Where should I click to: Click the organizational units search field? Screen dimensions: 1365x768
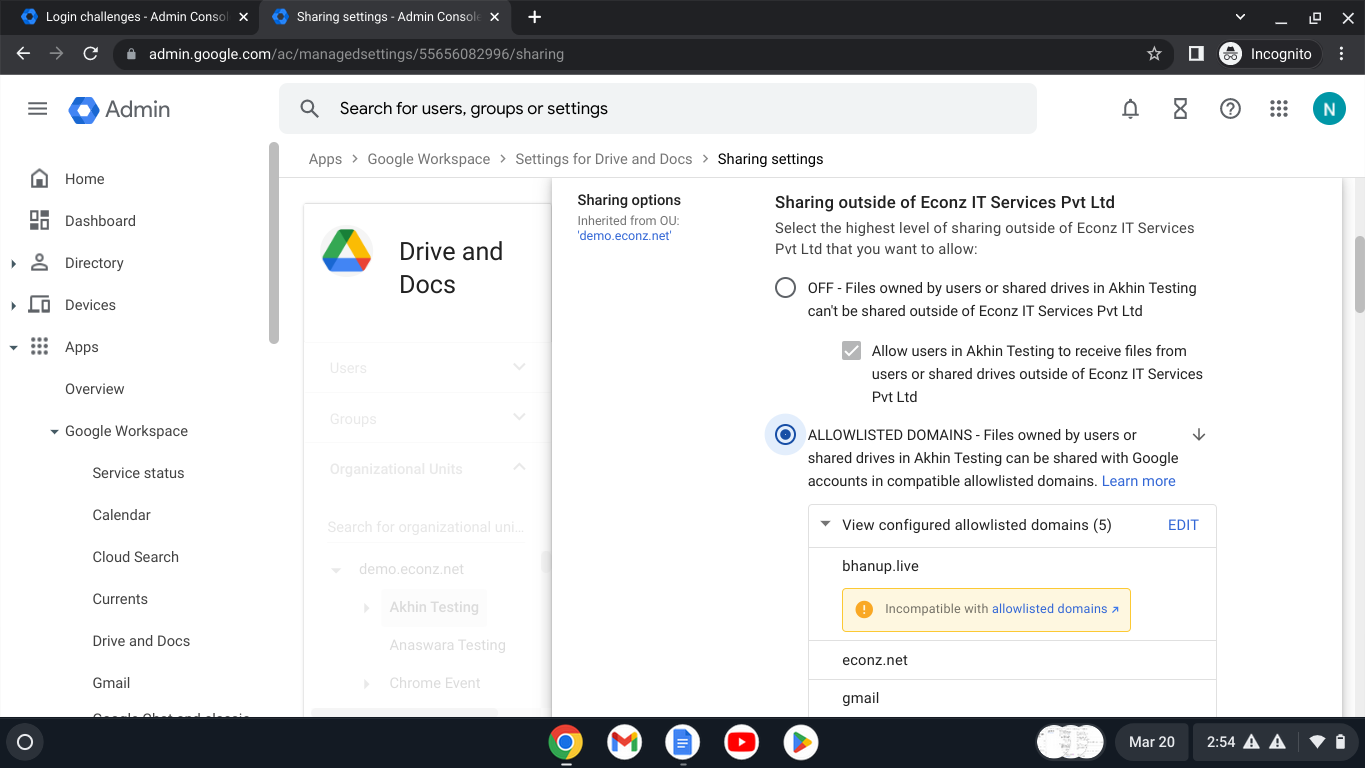pos(426,527)
